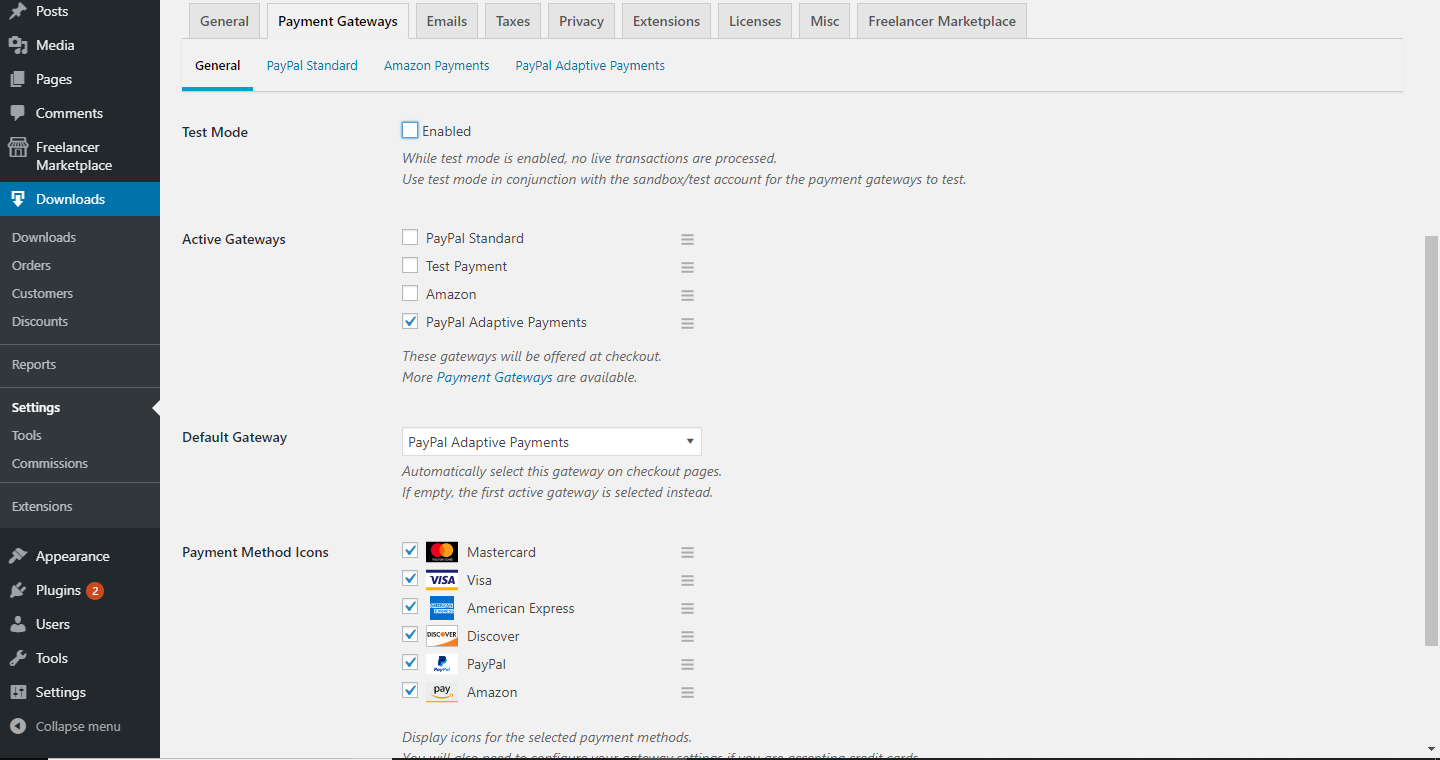Click the Discover card logo

tap(442, 636)
